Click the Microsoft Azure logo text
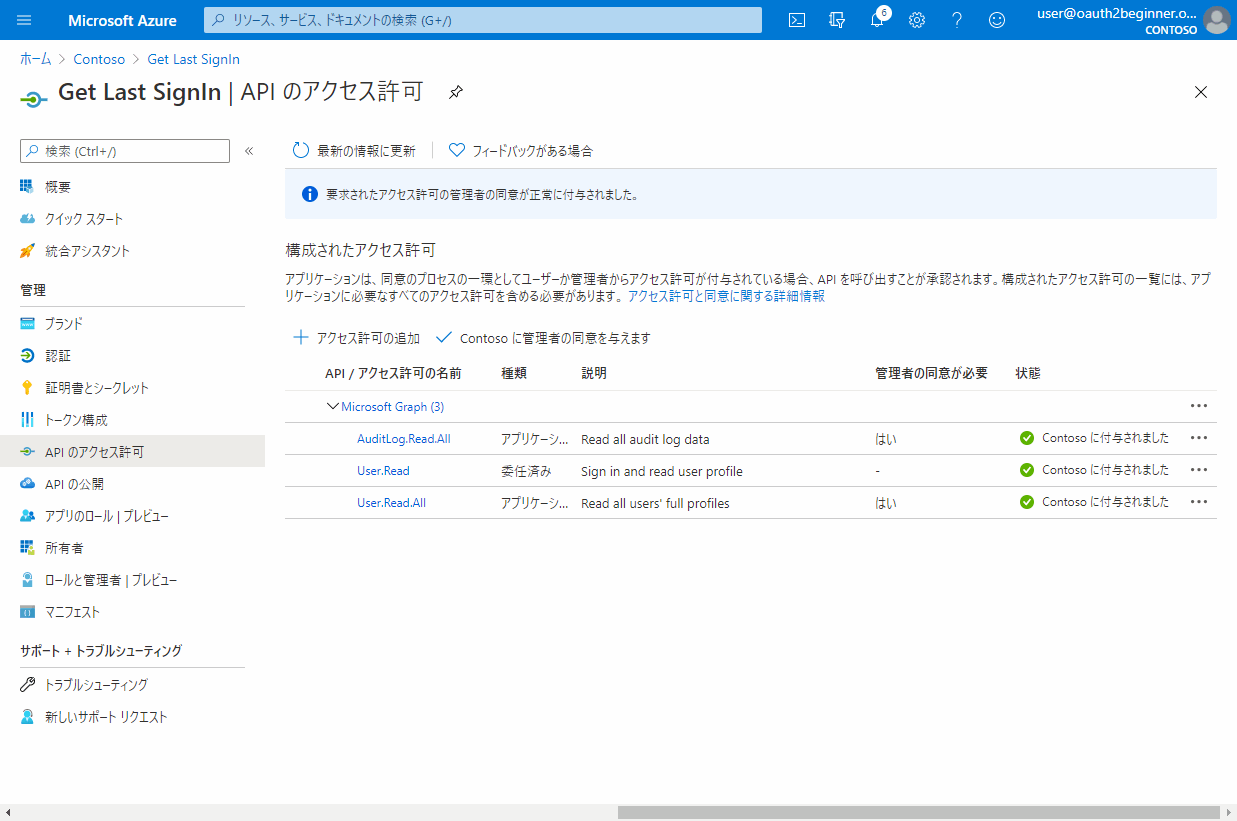The height and width of the screenshot is (821, 1237). tap(122, 20)
